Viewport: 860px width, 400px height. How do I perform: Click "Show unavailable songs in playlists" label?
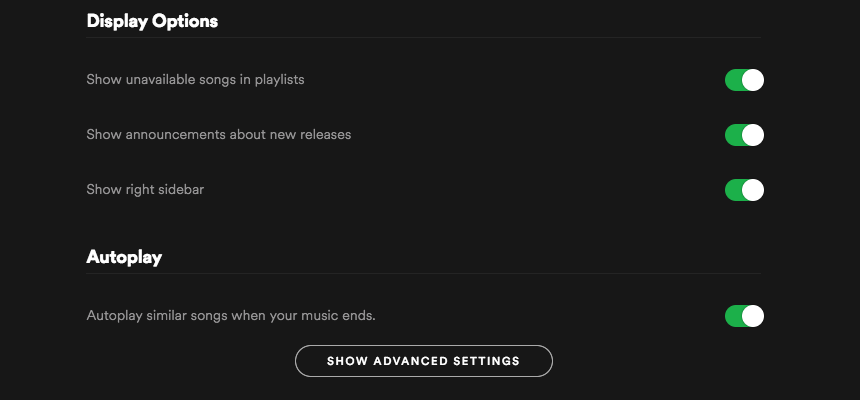[195, 79]
